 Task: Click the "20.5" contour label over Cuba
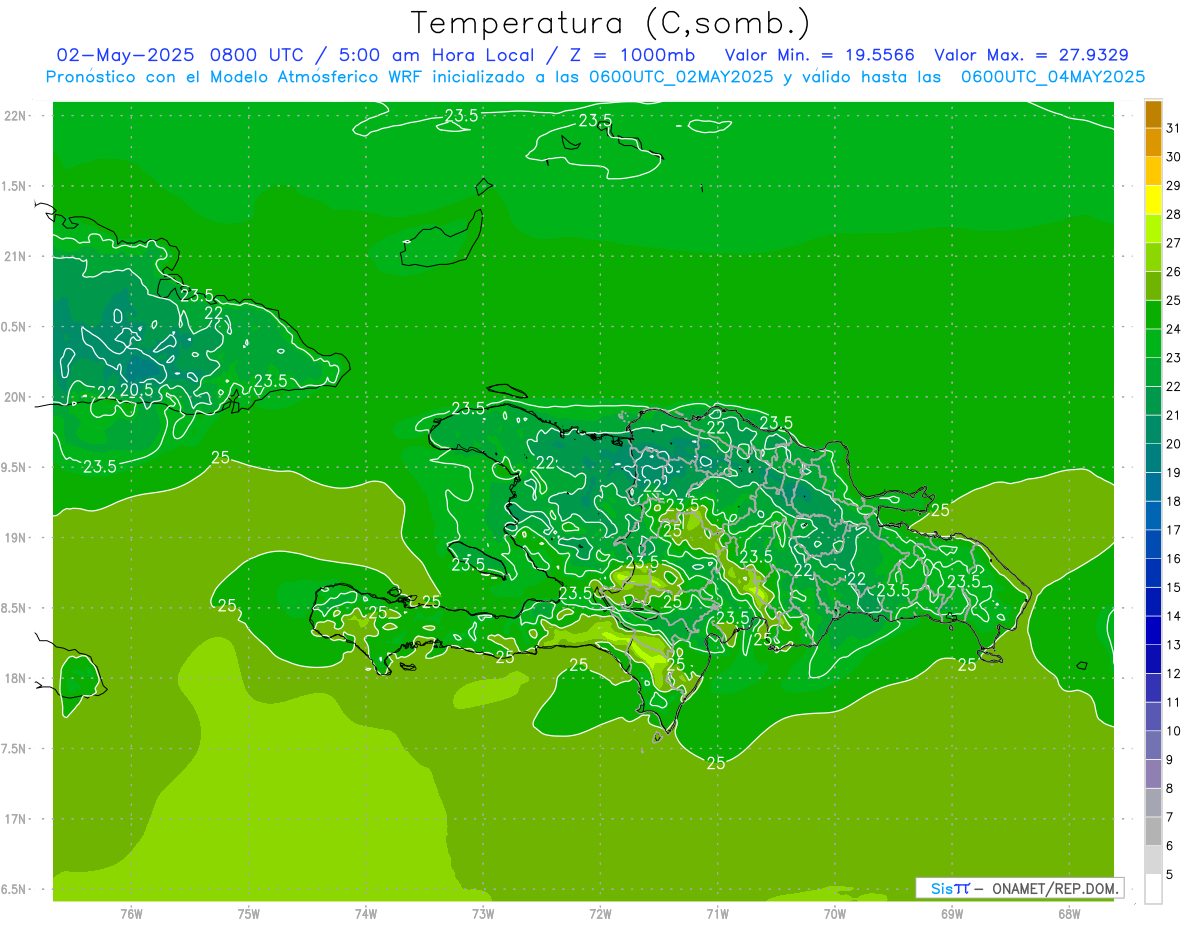pos(137,390)
